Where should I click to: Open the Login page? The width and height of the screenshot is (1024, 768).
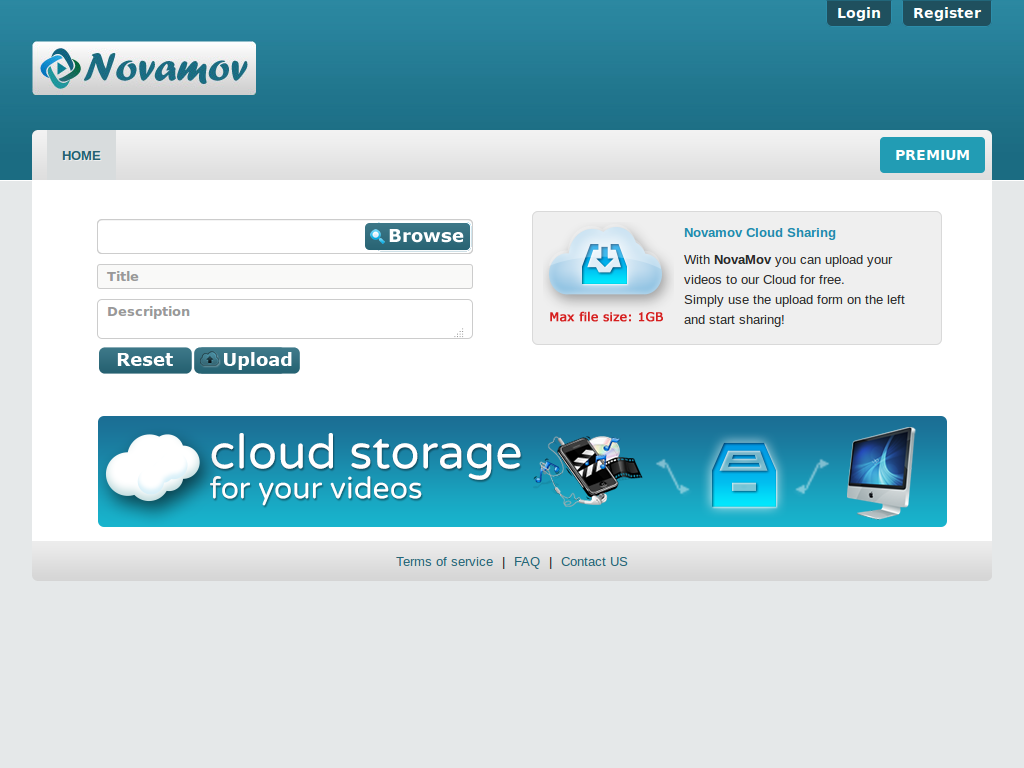click(x=859, y=13)
